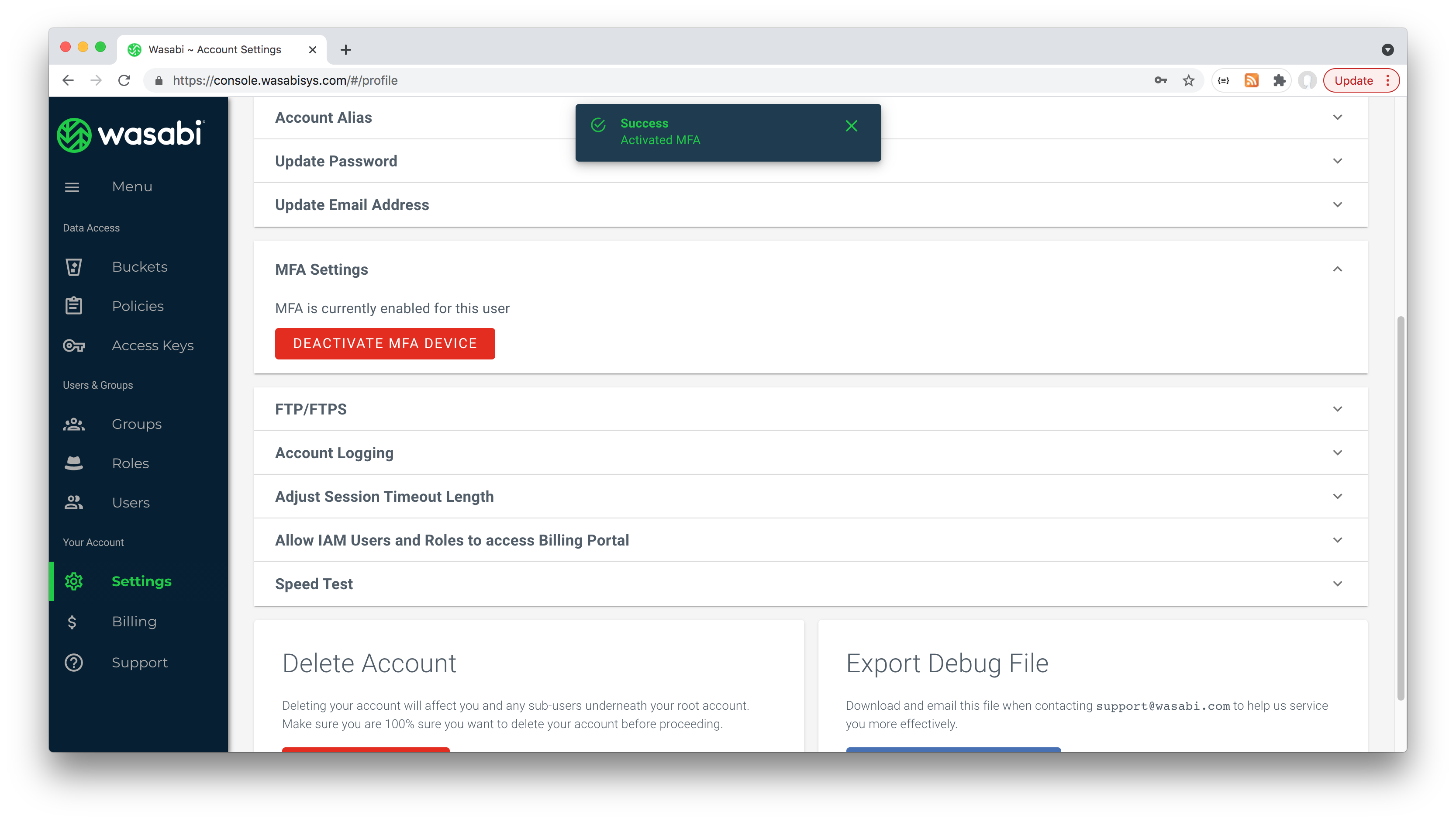Image resolution: width=1456 pixels, height=822 pixels.
Task: Select Access Keys in the sidebar
Action: tap(152, 345)
